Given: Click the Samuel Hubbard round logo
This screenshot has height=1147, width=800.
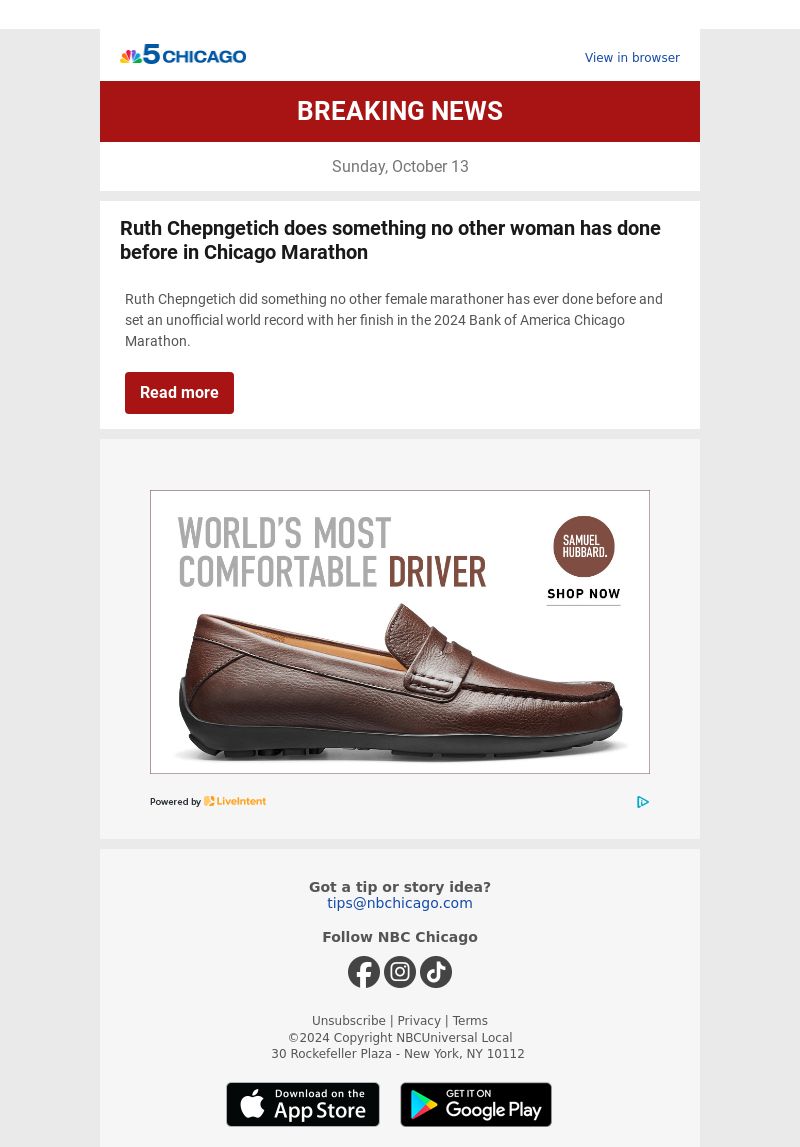Looking at the screenshot, I should [584, 546].
